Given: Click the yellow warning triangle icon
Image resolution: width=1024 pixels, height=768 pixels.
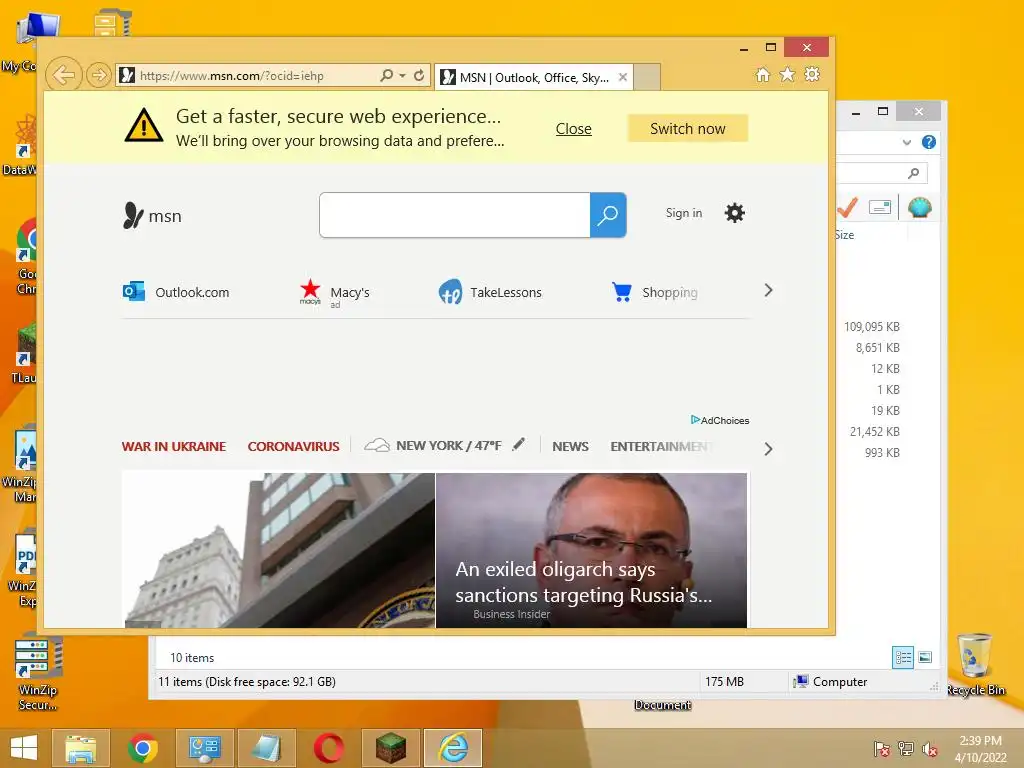Looking at the screenshot, I should [x=144, y=125].
